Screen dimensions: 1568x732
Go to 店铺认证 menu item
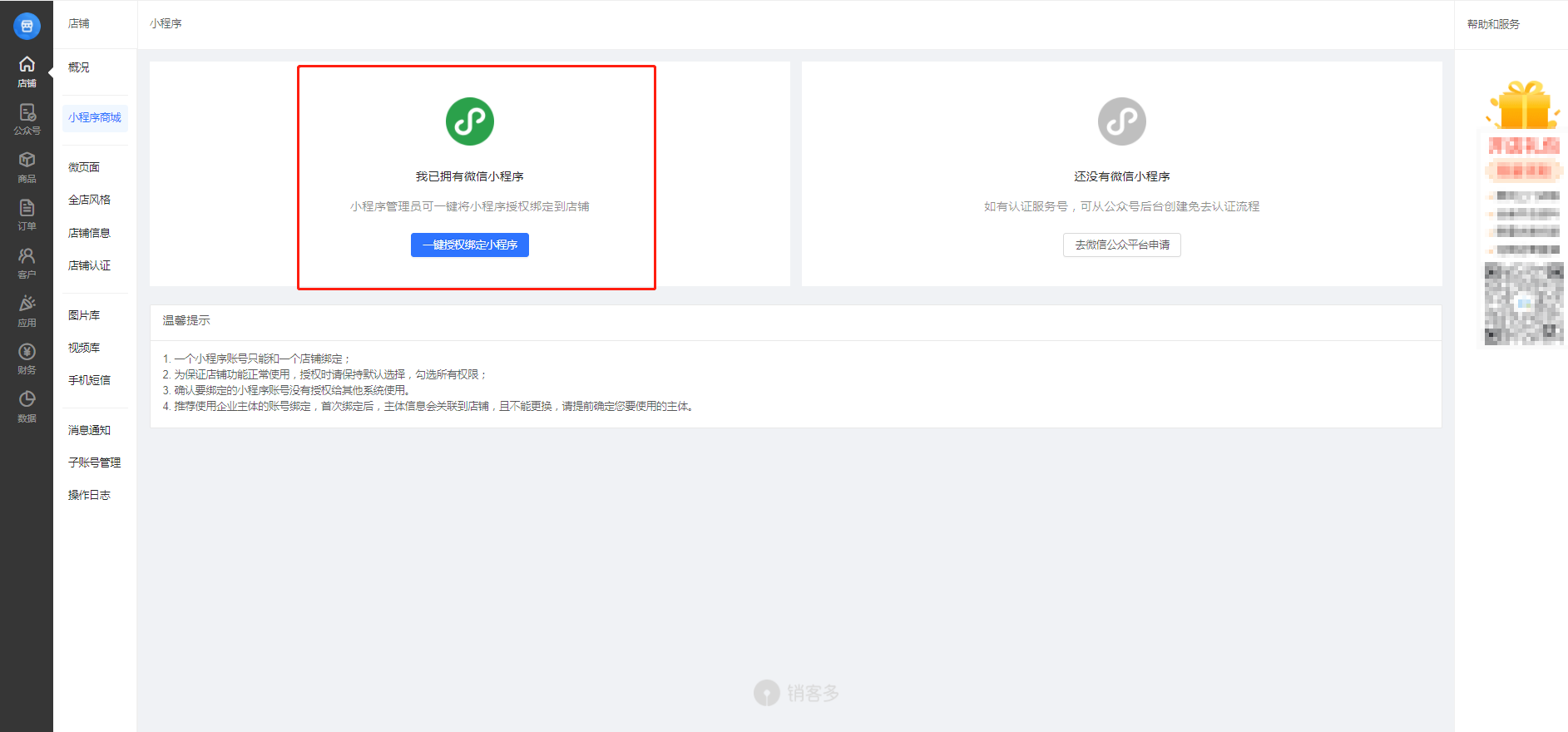(x=89, y=265)
